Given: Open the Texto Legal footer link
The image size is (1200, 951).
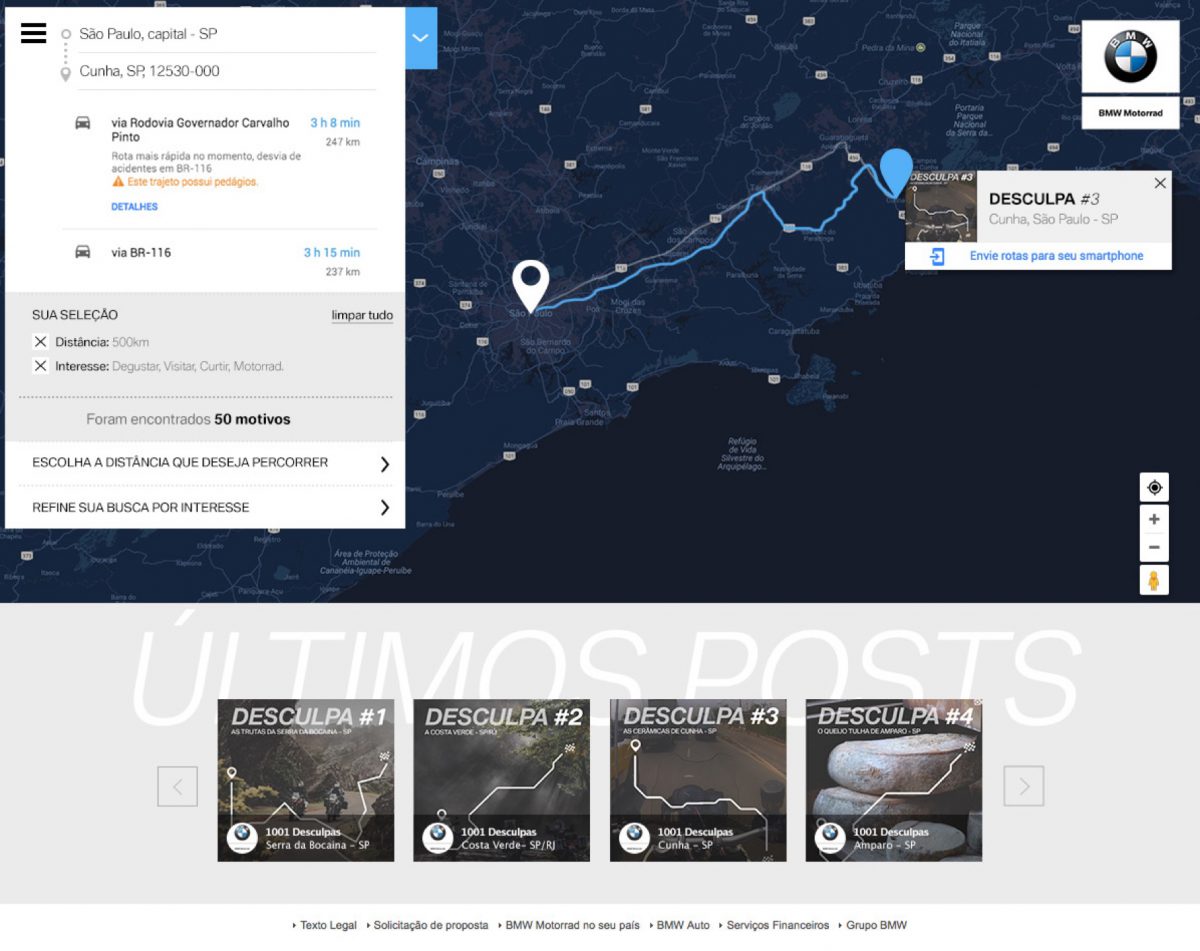Looking at the screenshot, I should [x=328, y=925].
